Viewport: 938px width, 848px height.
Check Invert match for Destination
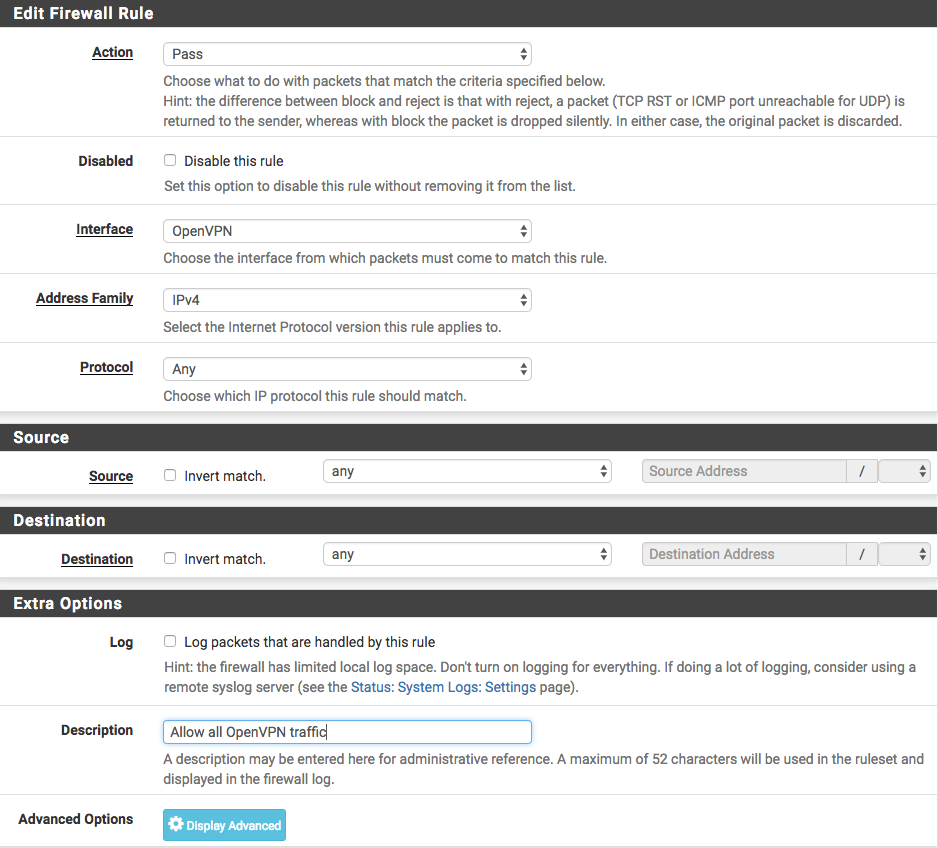[x=170, y=559]
